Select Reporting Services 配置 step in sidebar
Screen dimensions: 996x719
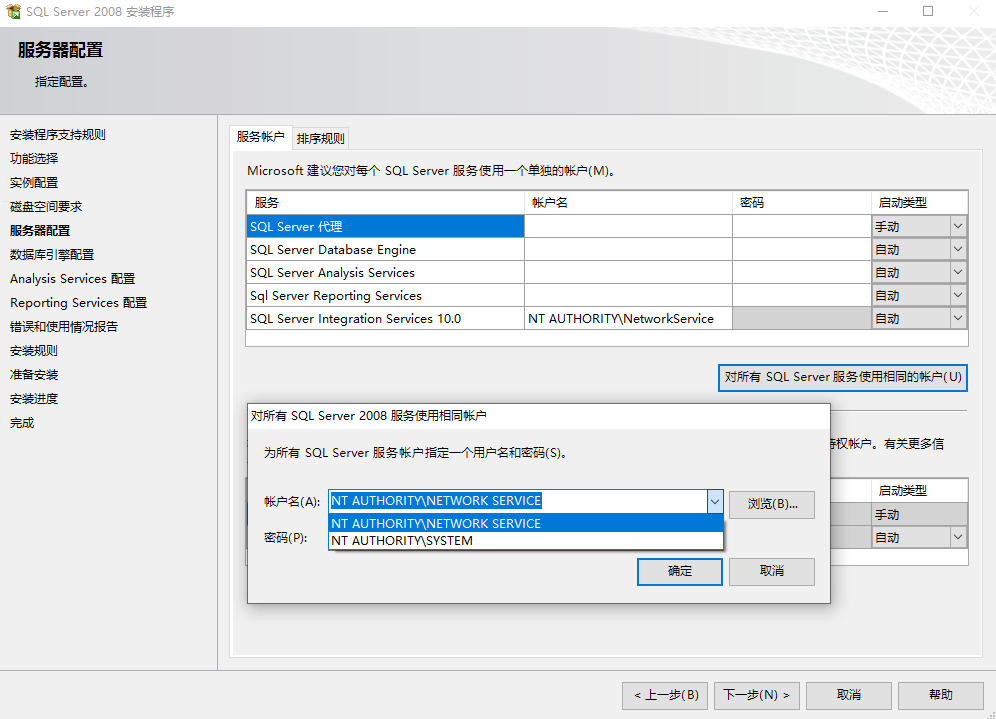tap(78, 303)
